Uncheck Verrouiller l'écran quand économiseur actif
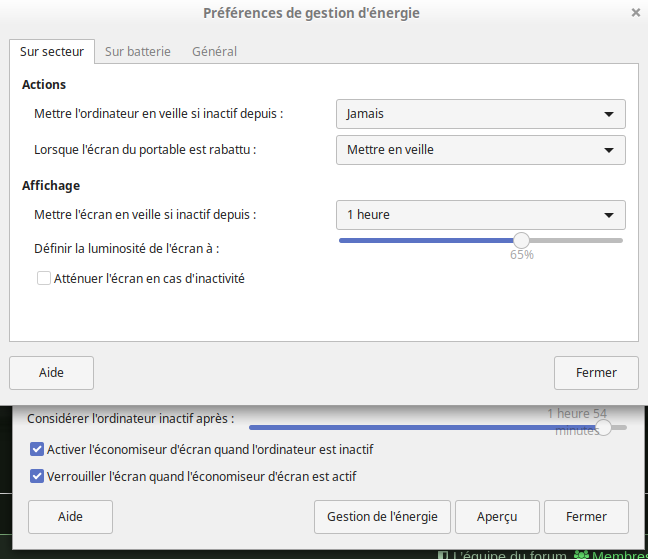 coord(38,477)
